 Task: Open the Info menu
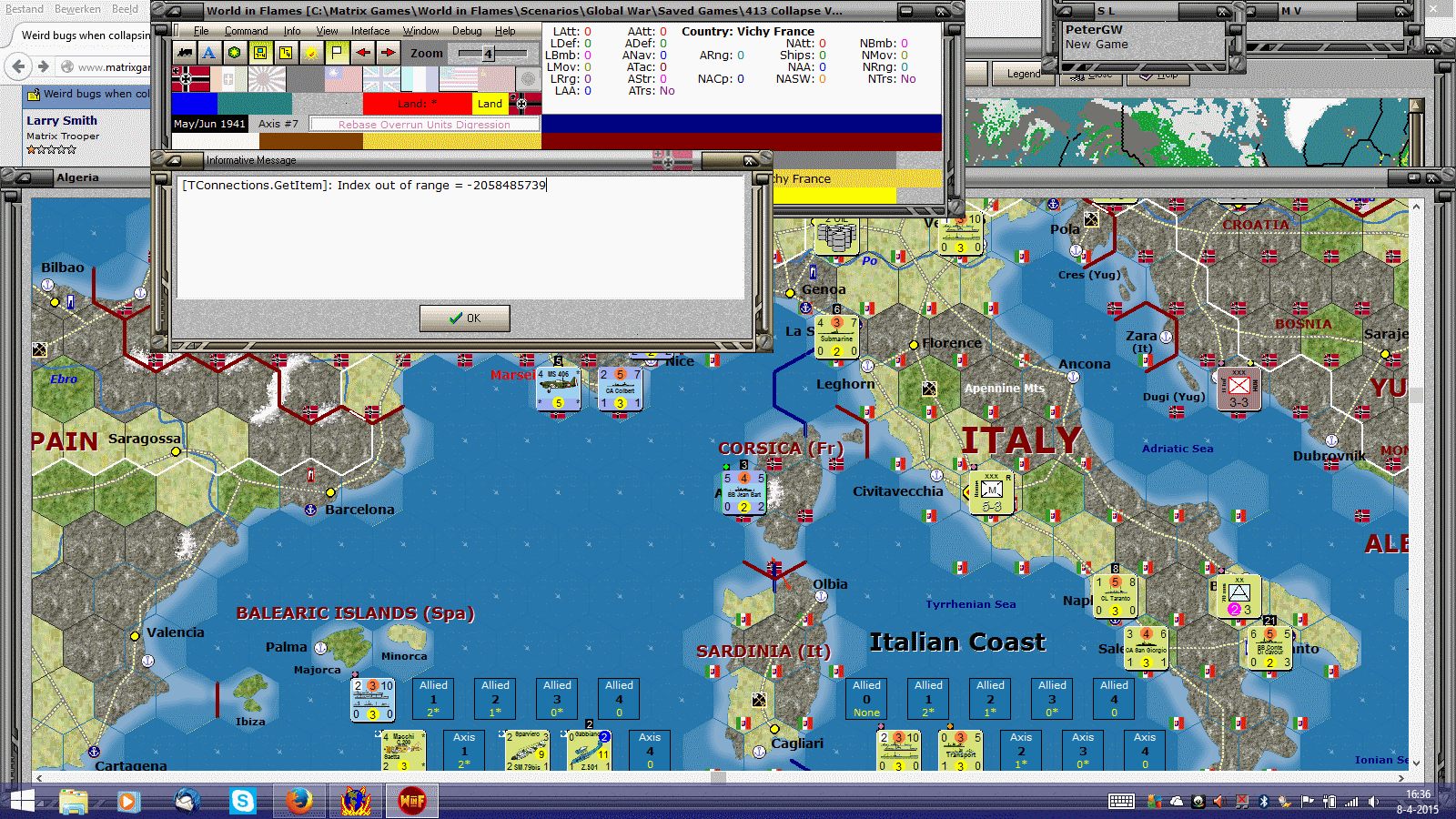pyautogui.click(x=292, y=31)
